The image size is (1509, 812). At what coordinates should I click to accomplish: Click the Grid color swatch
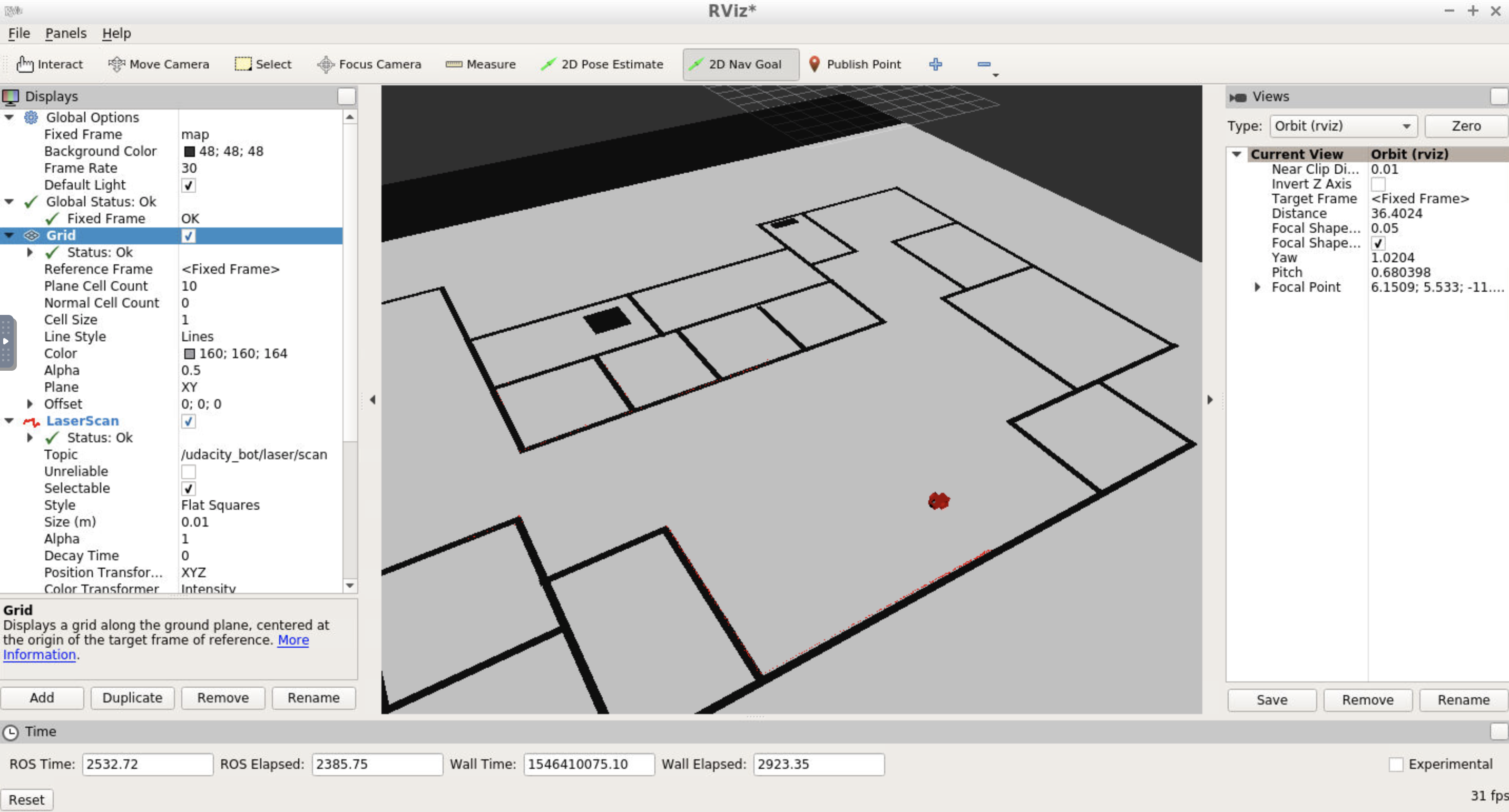[189, 353]
